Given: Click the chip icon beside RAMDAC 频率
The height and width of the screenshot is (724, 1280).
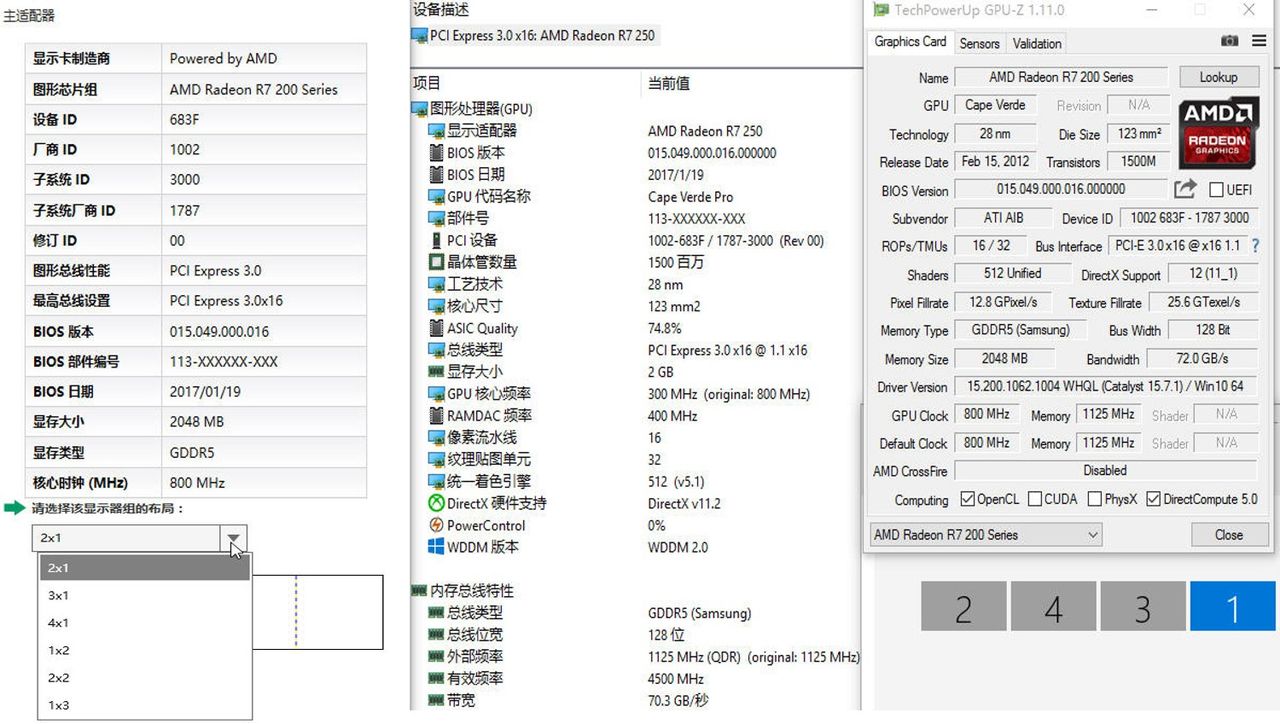Looking at the screenshot, I should coord(436,415).
